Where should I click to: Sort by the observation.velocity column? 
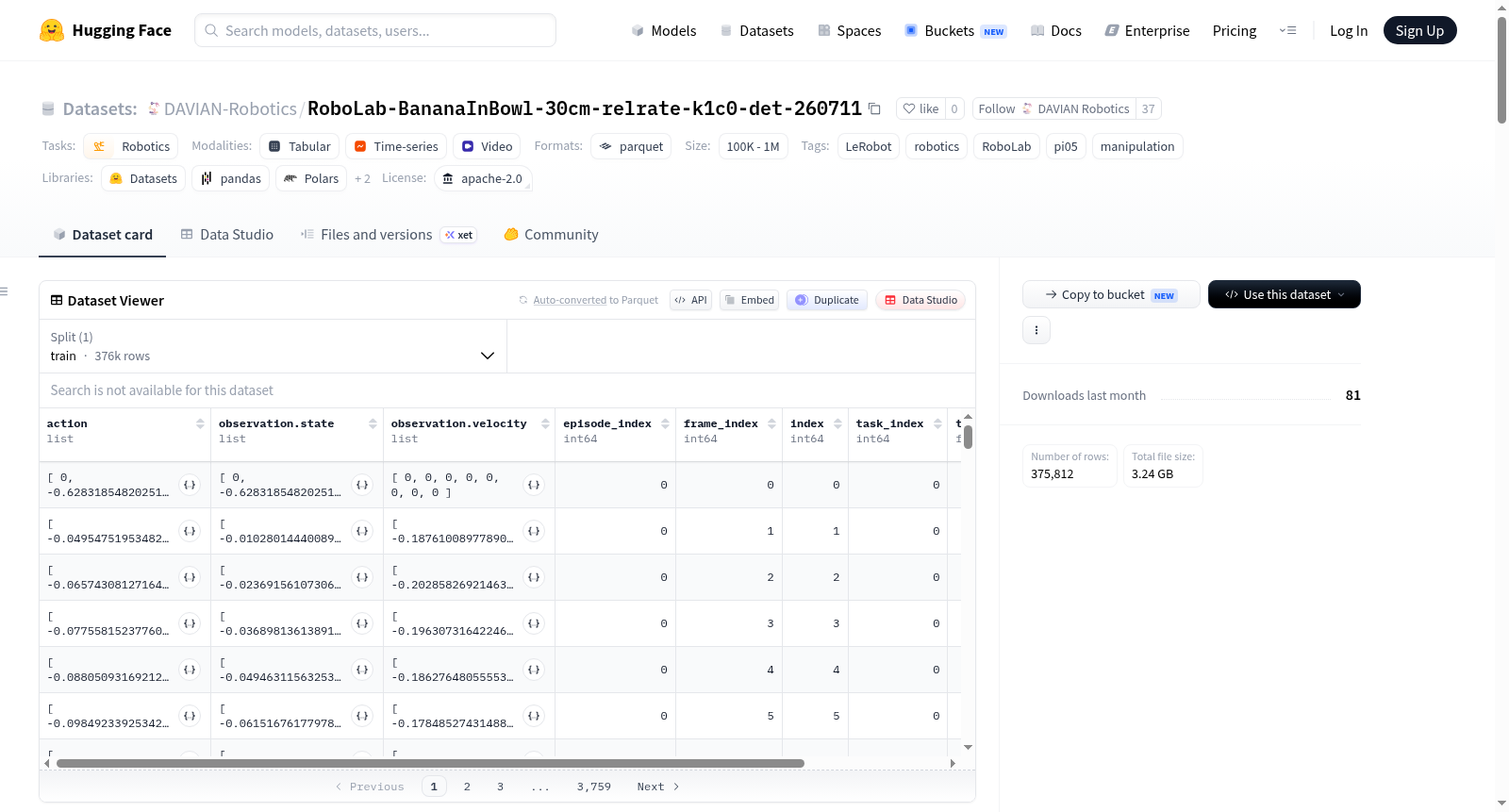click(x=545, y=423)
